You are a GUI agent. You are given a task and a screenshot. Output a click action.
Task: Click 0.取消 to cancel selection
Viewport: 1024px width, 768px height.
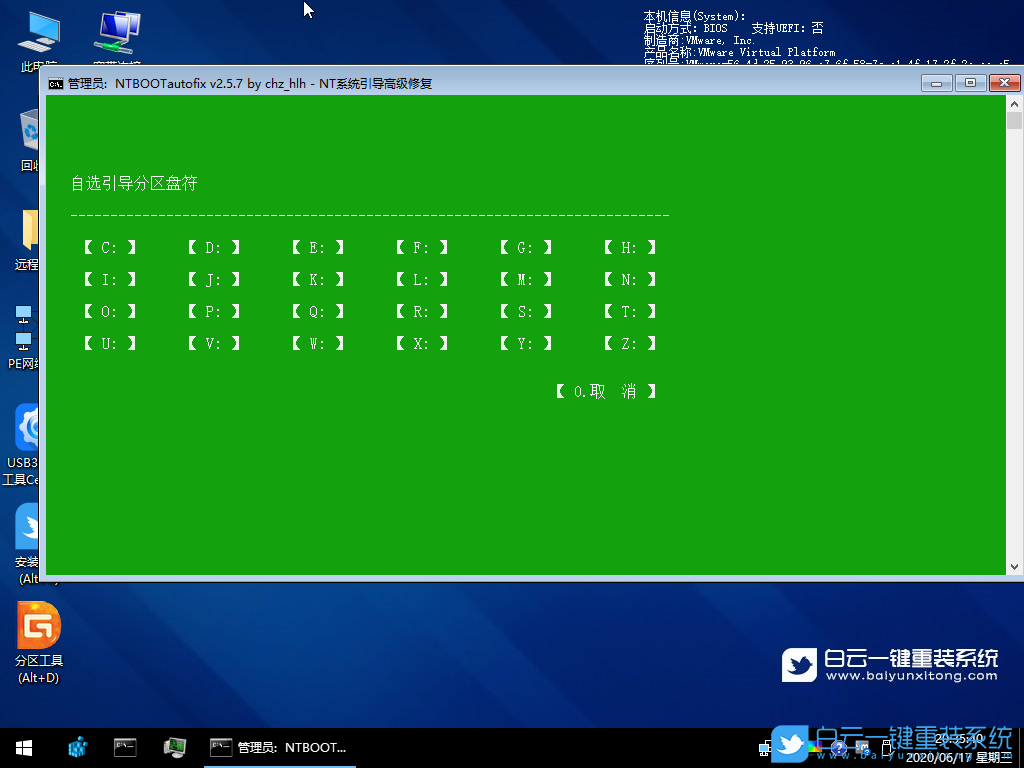click(605, 392)
